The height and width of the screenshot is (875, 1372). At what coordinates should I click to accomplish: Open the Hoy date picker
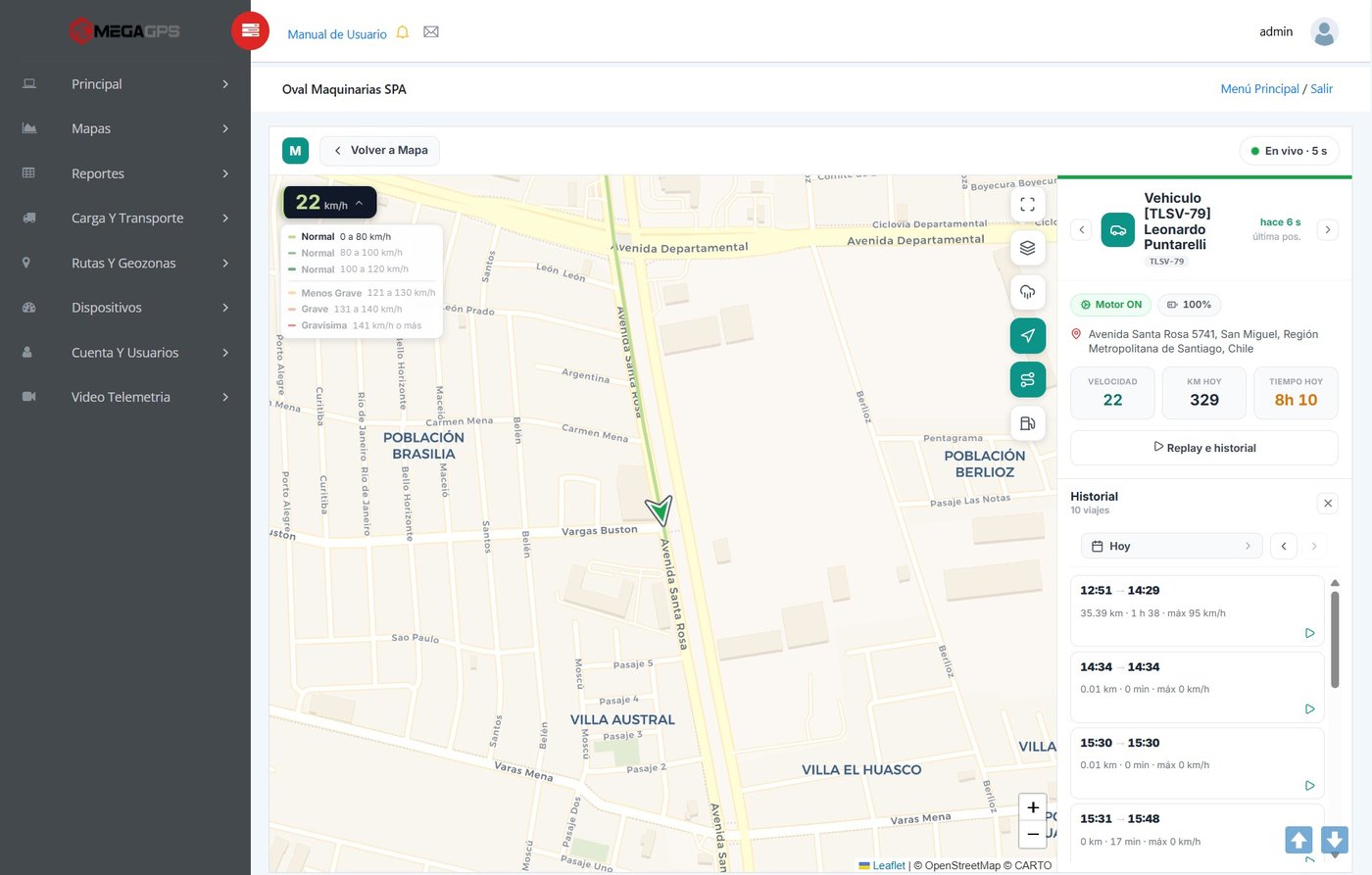(1171, 547)
